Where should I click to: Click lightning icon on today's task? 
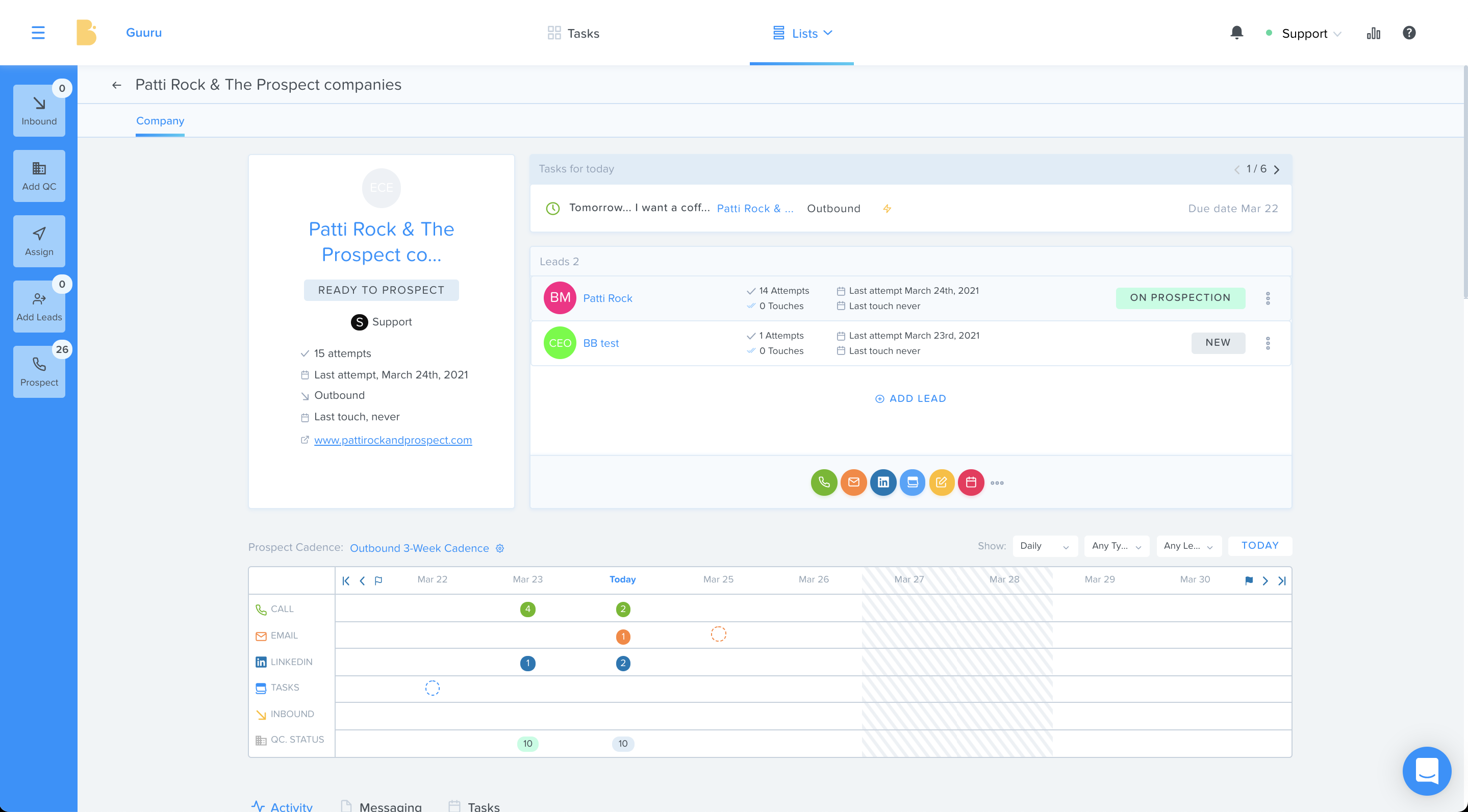click(x=888, y=209)
